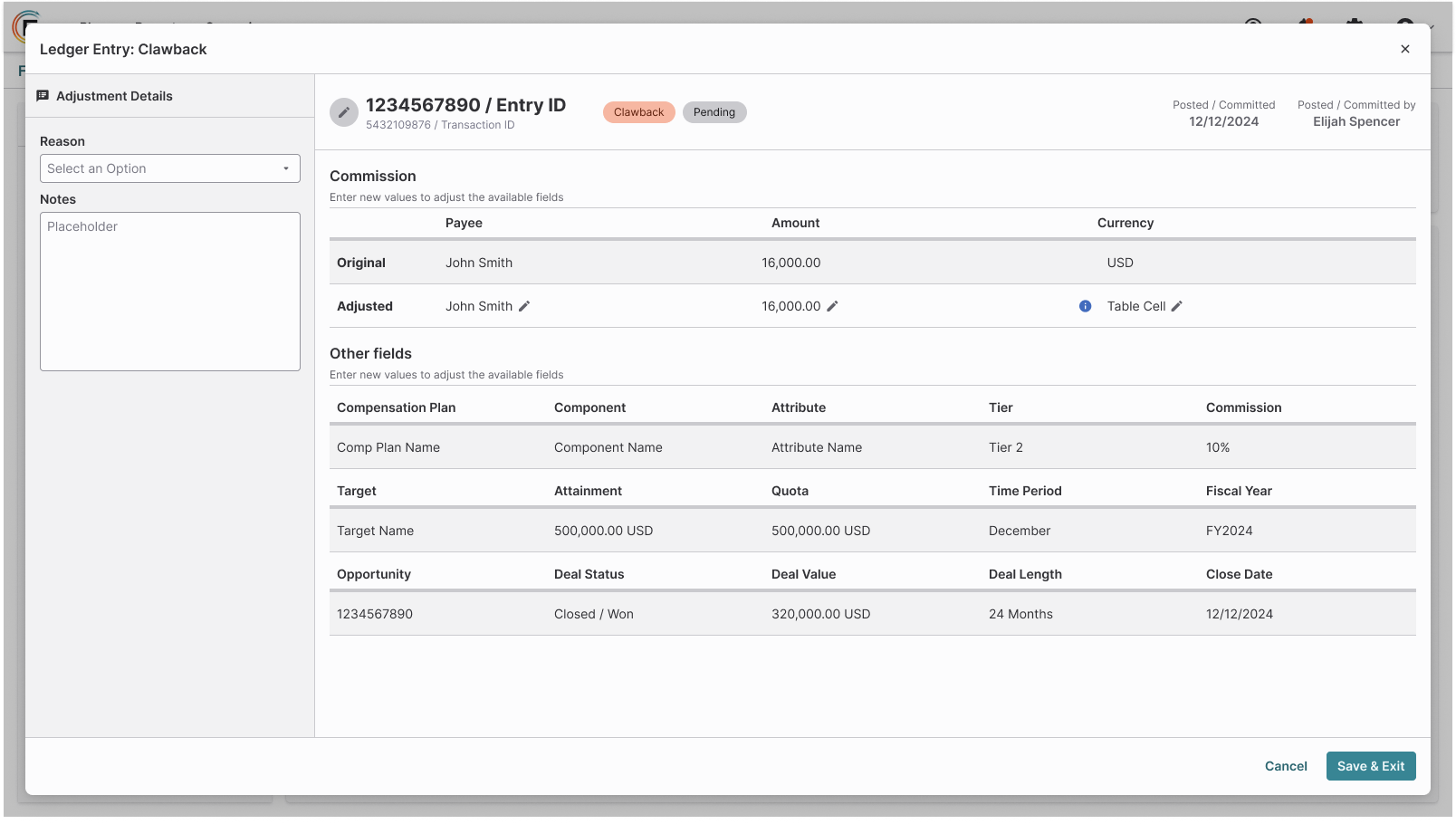Click the 24 Months deal length

tap(1020, 614)
